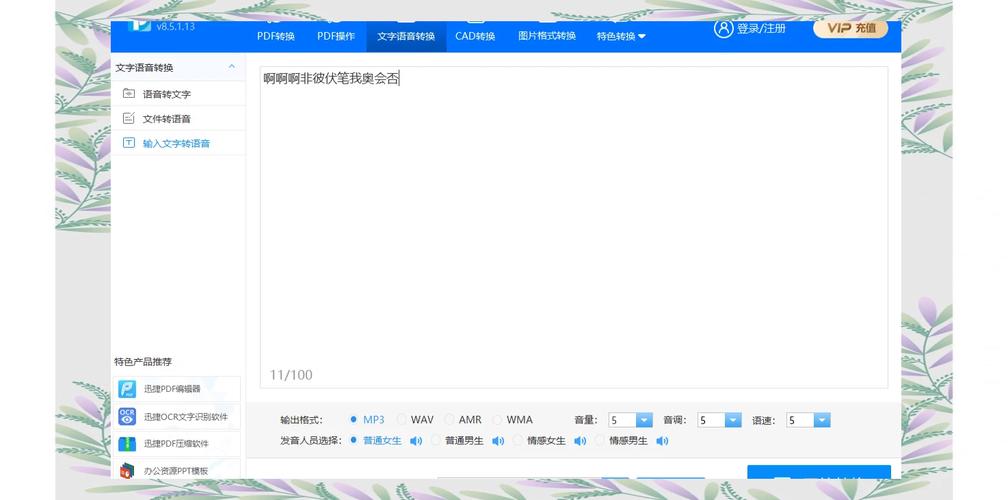Click the 迅捷PDF编辑器 product icon
This screenshot has height=500, width=1008.
[127, 389]
